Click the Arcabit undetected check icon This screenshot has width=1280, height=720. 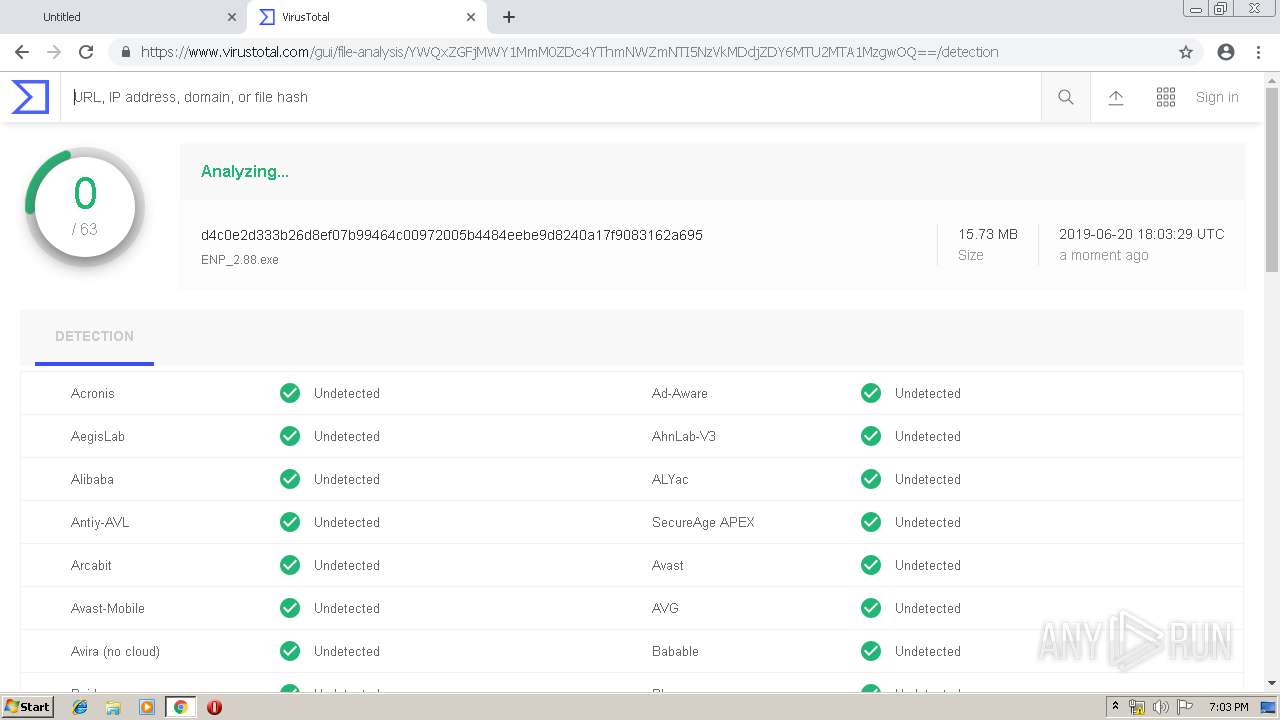click(290, 565)
